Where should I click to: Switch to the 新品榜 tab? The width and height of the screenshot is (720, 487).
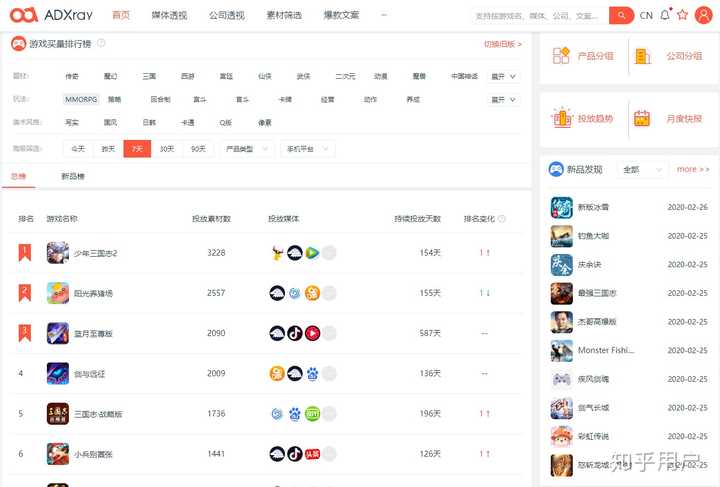pos(73,176)
